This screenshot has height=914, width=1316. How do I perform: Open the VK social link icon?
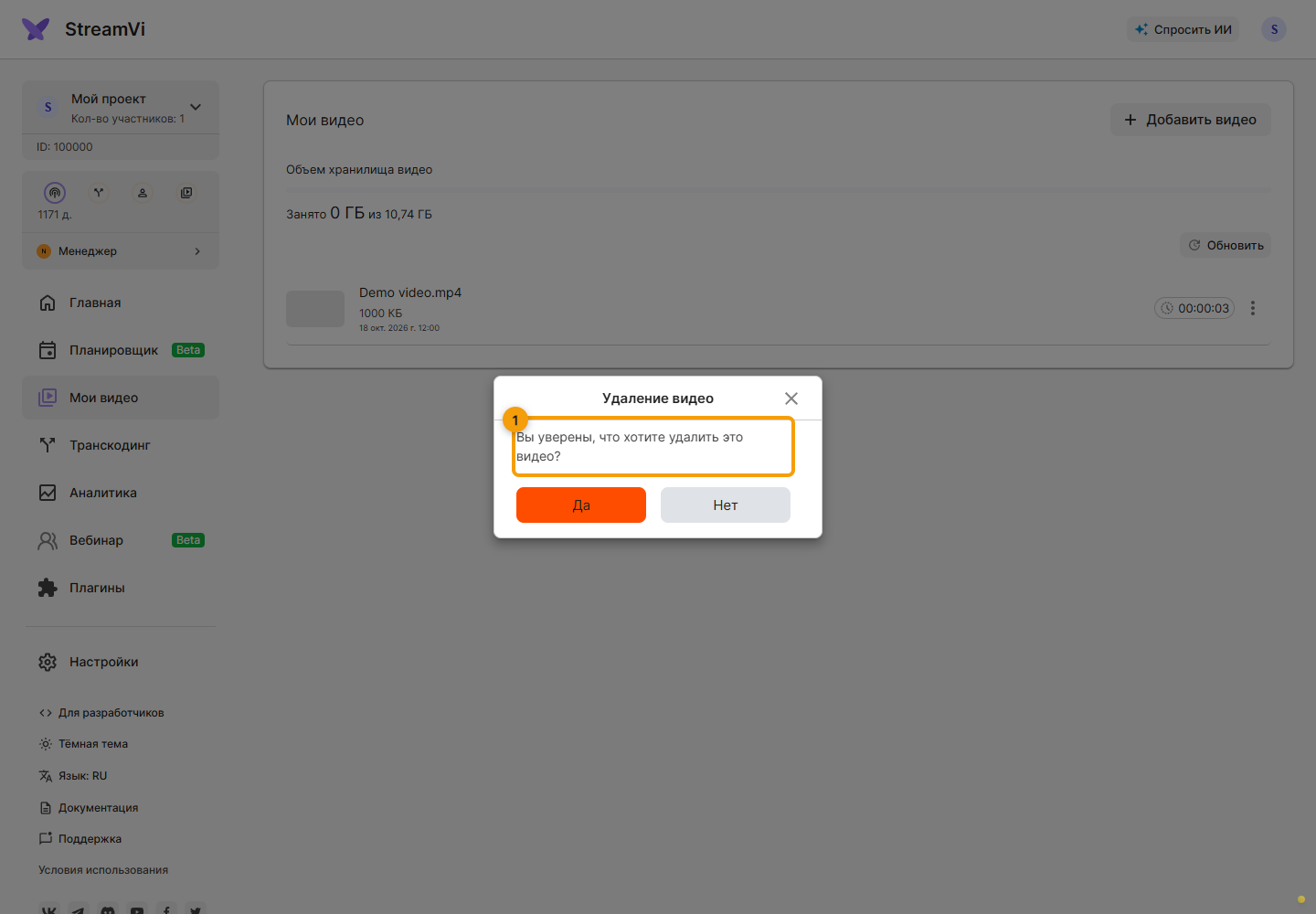coord(48,909)
